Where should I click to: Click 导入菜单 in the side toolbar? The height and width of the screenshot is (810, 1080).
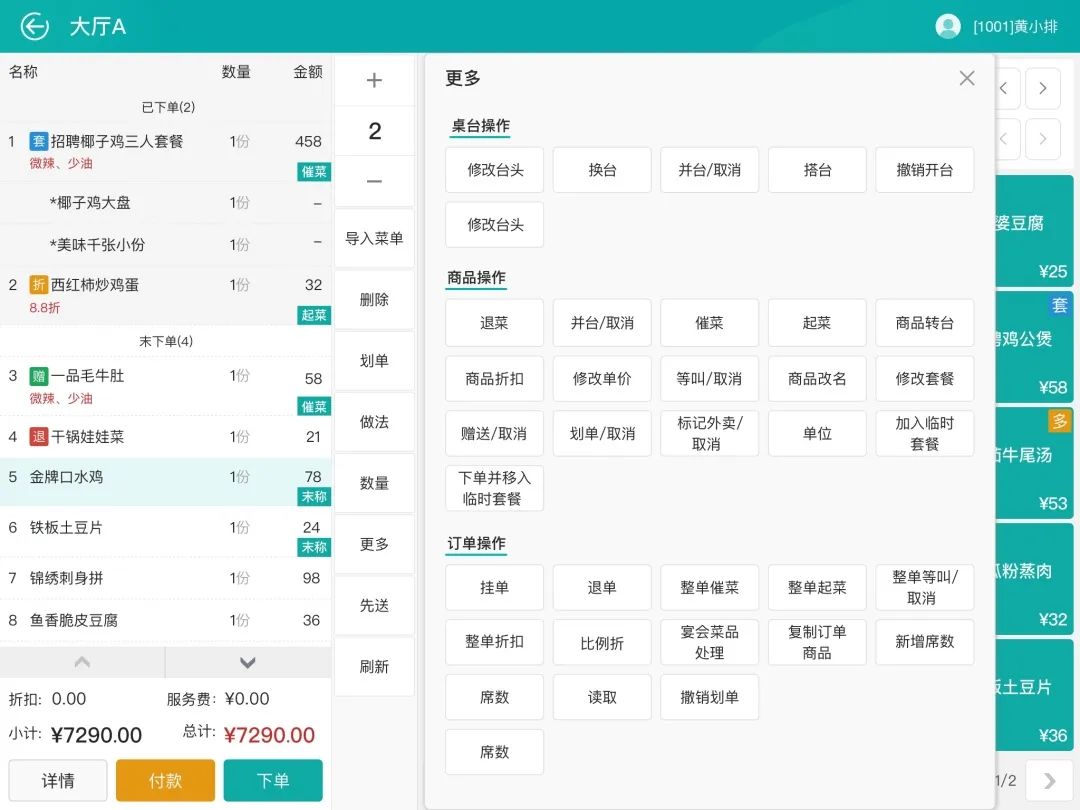coord(374,239)
